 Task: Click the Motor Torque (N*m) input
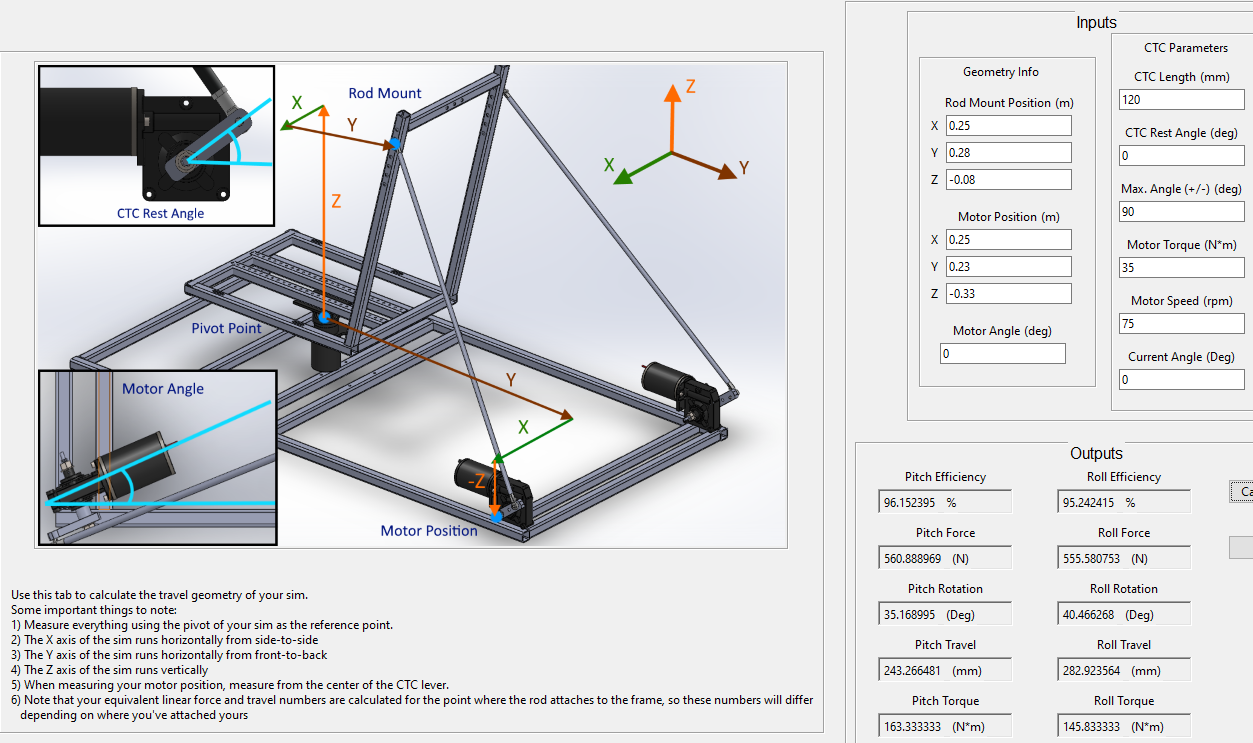(x=1182, y=268)
